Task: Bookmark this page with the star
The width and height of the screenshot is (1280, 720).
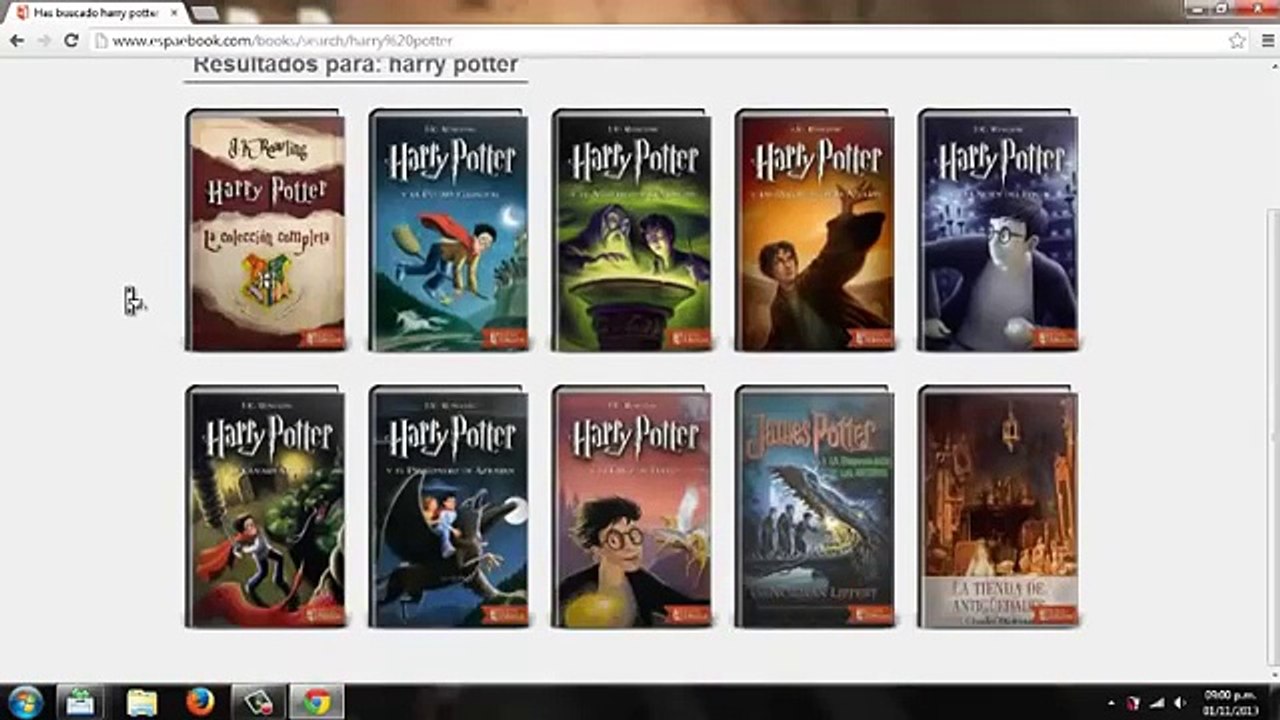Action: [x=1237, y=41]
